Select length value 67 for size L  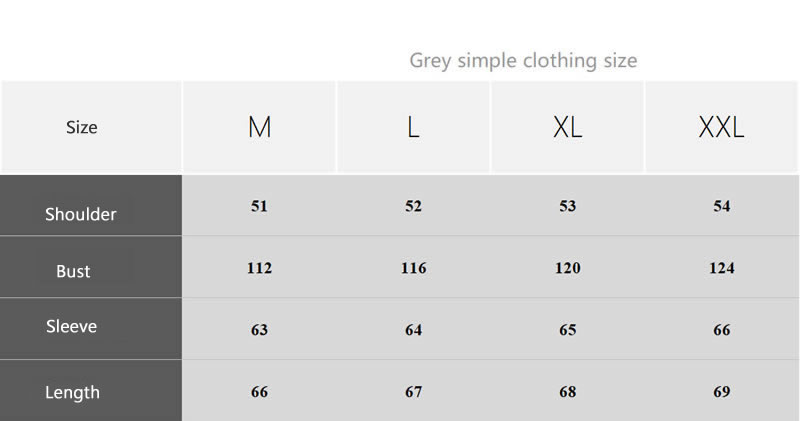click(x=413, y=392)
